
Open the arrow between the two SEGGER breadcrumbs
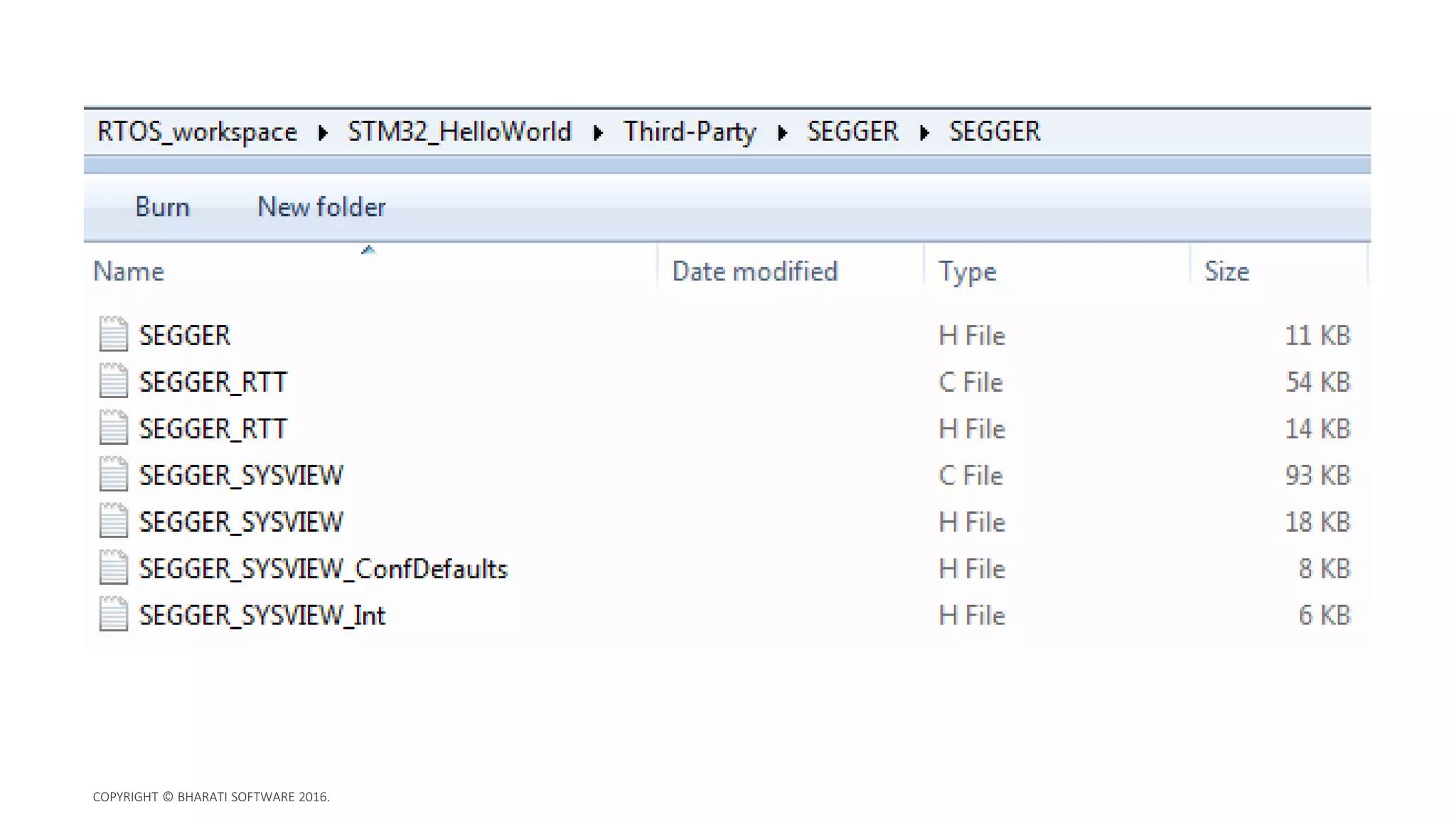[924, 133]
